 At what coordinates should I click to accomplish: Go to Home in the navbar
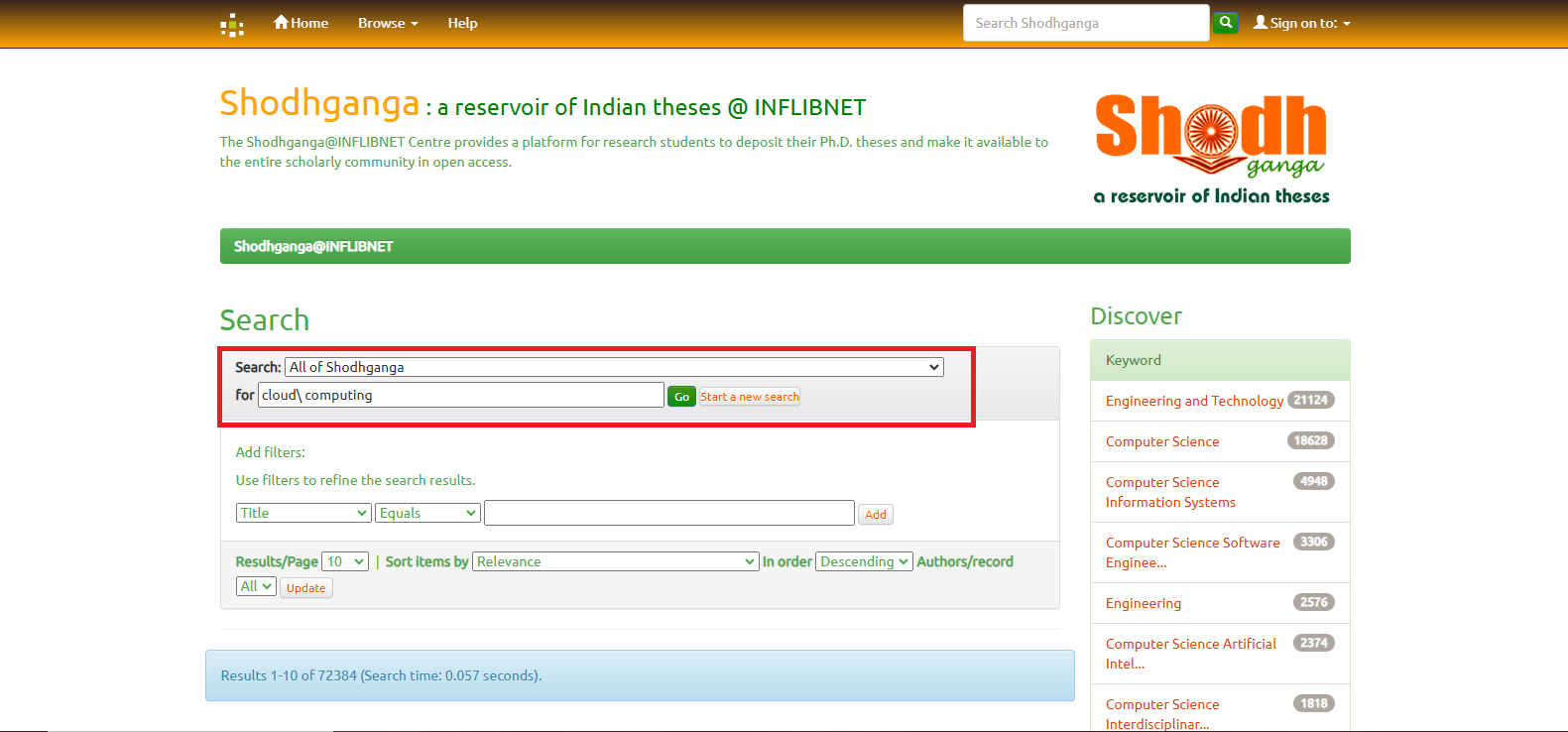click(x=301, y=23)
